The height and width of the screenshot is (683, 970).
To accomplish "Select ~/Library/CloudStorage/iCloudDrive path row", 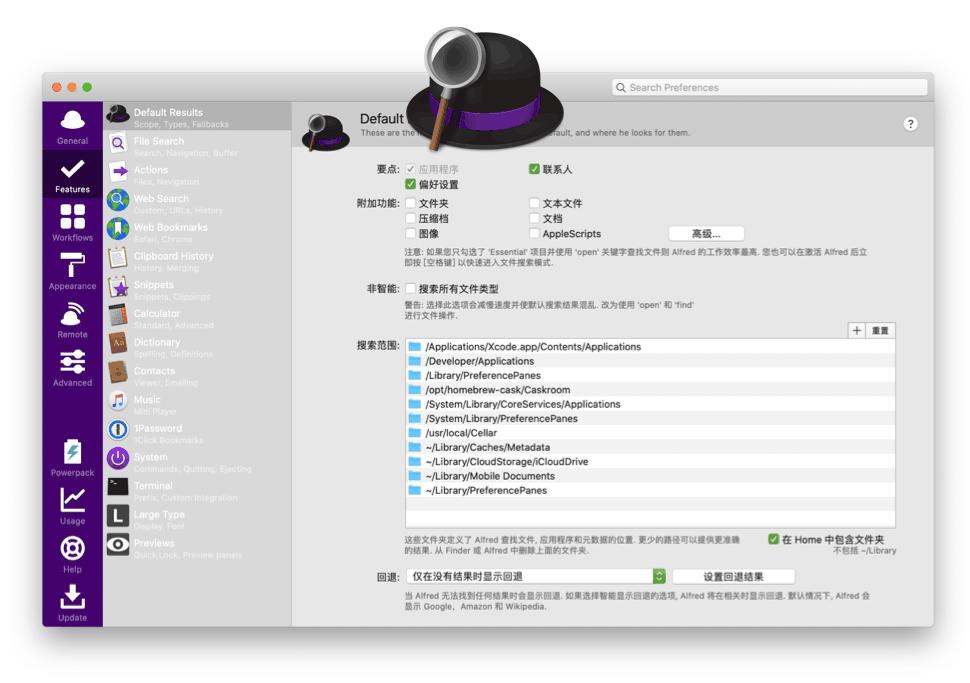I will click(x=650, y=462).
